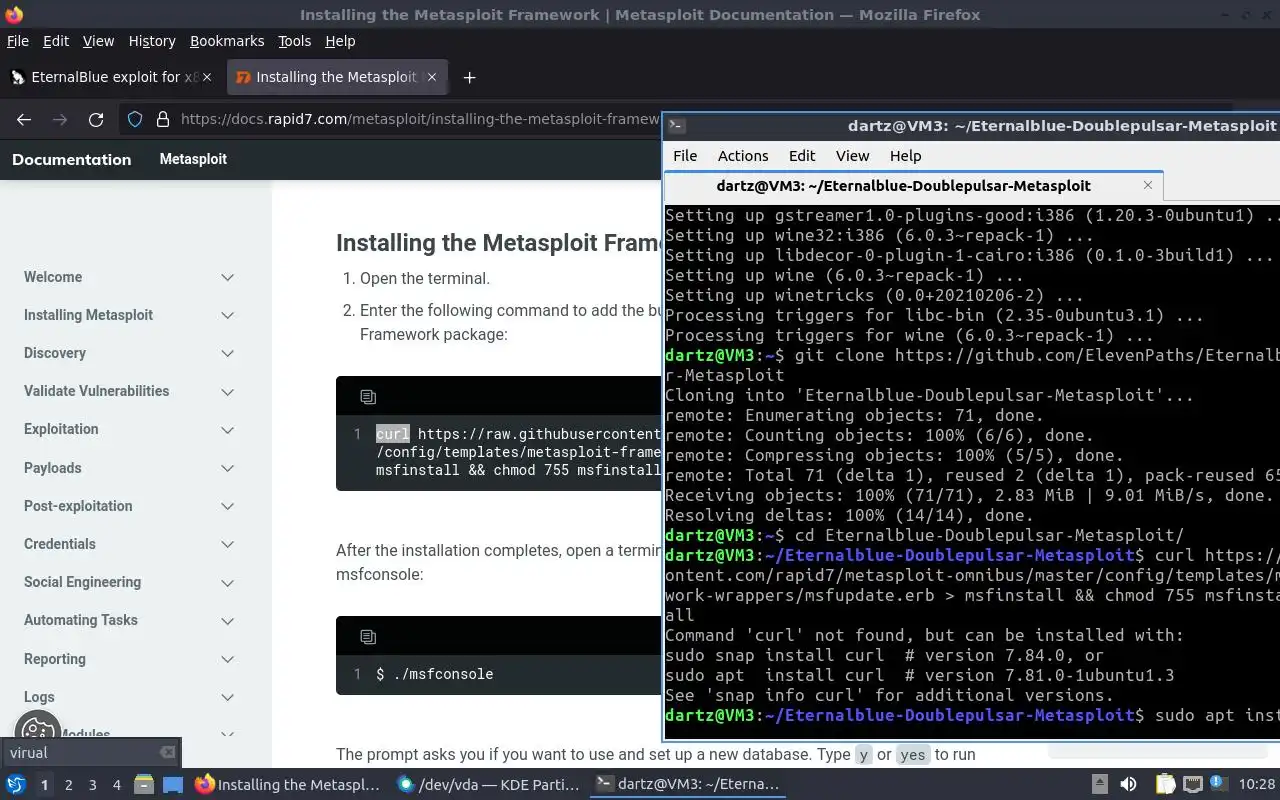Expand the Payloads sidebar section
The width and height of the screenshot is (1280, 800).
[228, 468]
